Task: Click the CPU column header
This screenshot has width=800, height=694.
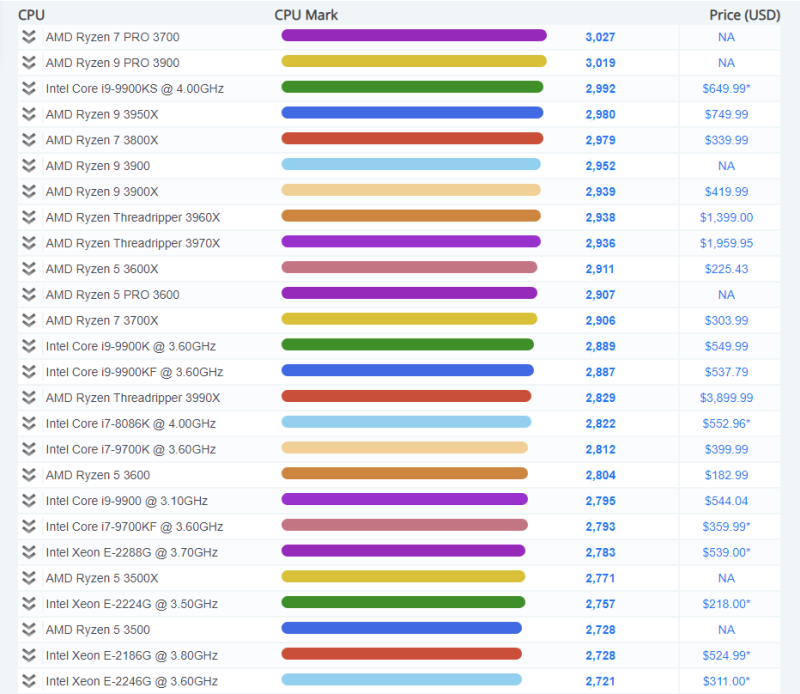Action: click(x=32, y=15)
